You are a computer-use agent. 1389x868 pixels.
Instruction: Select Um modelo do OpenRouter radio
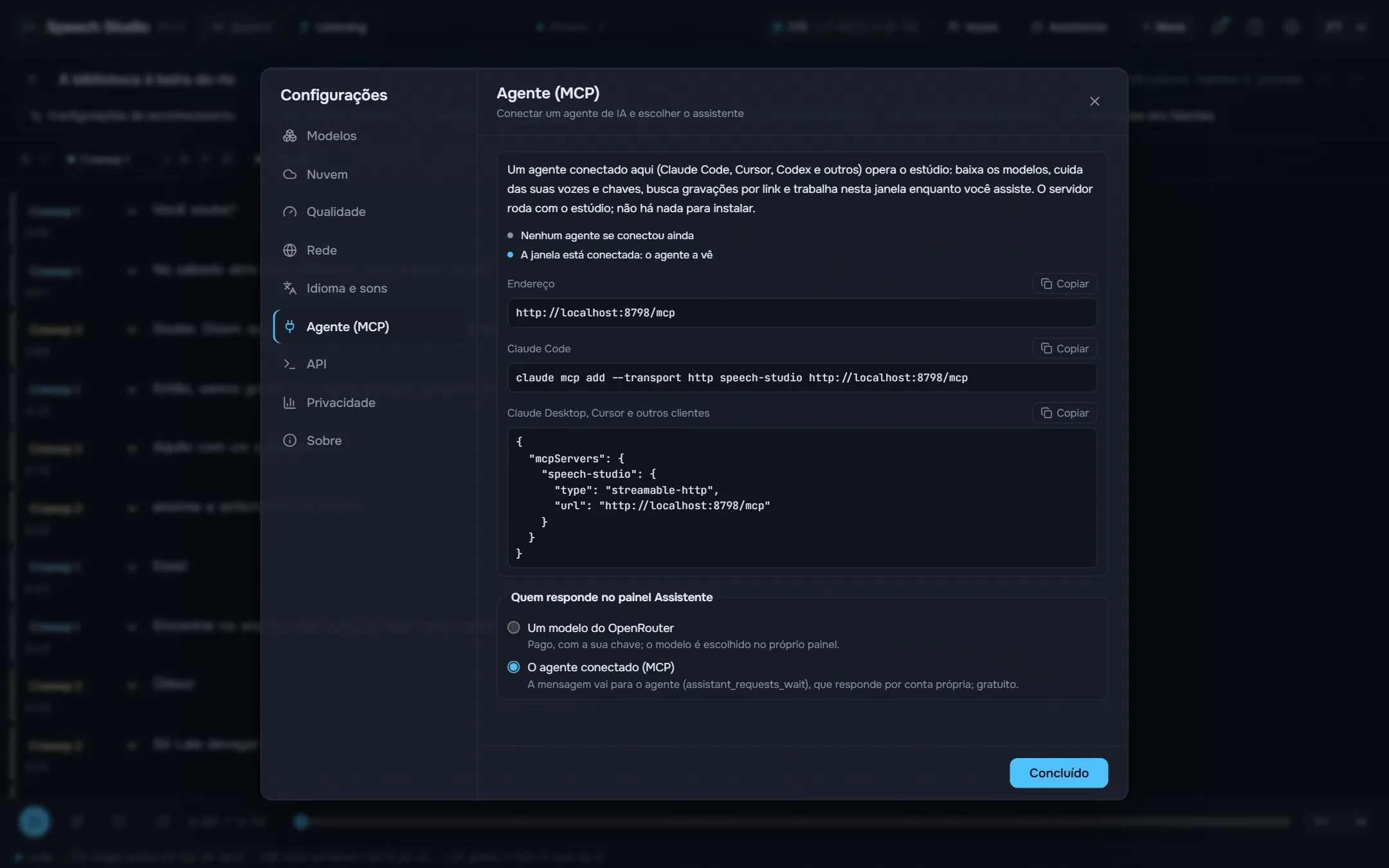[513, 628]
